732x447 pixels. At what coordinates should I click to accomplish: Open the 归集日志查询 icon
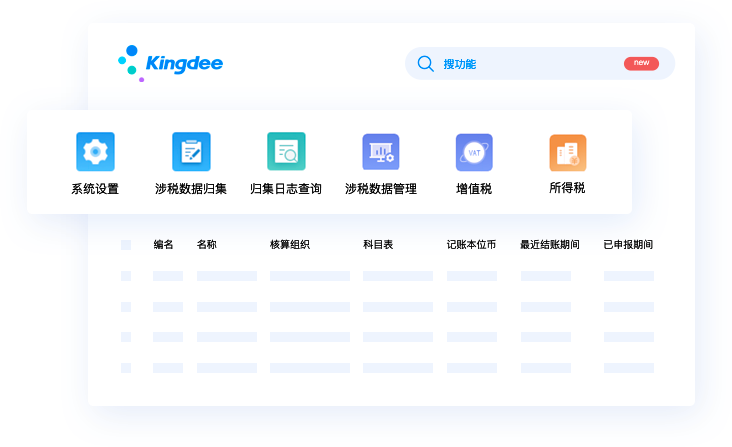coord(286,152)
